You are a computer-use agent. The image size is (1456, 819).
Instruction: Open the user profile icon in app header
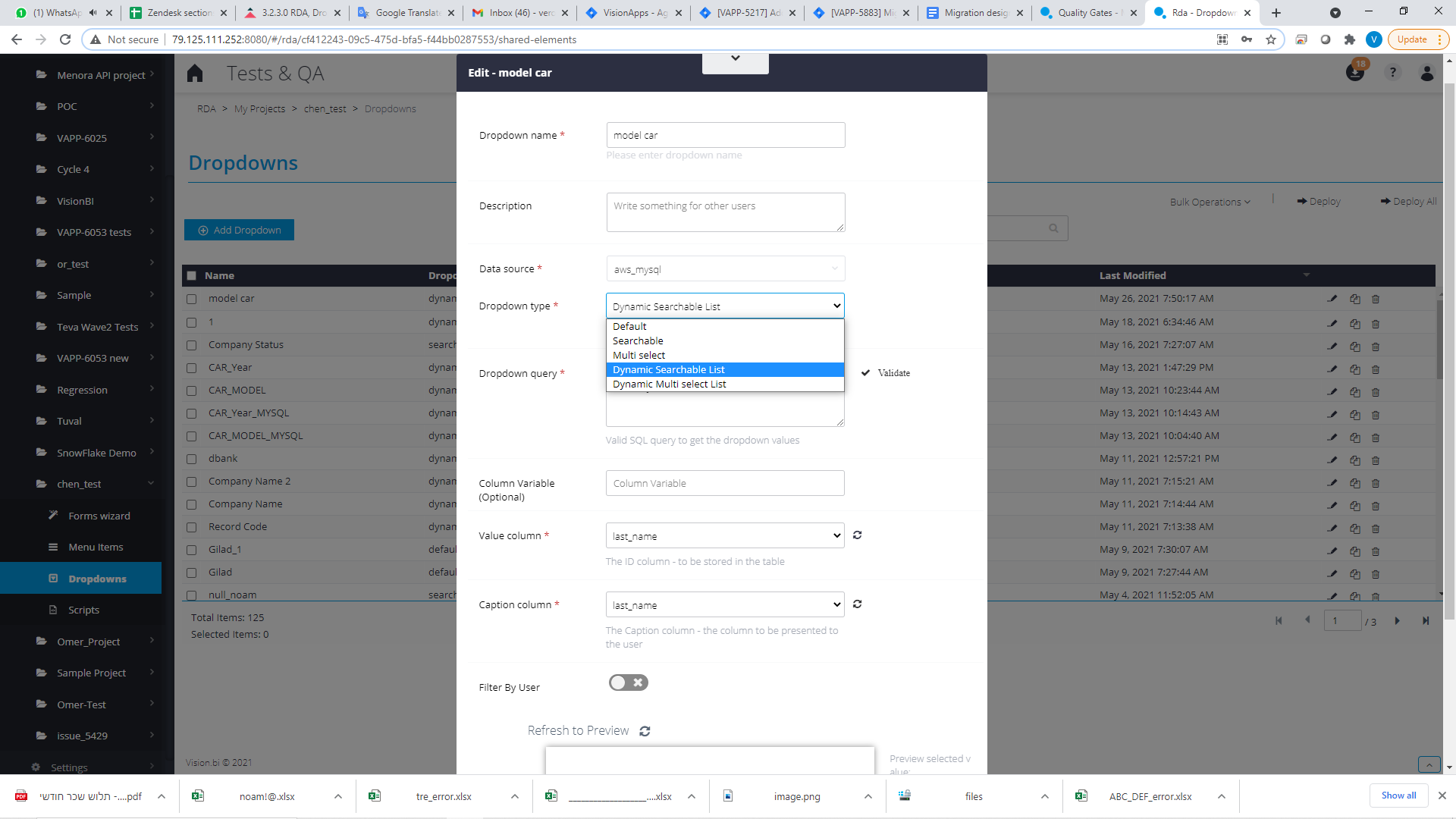pos(1427,73)
